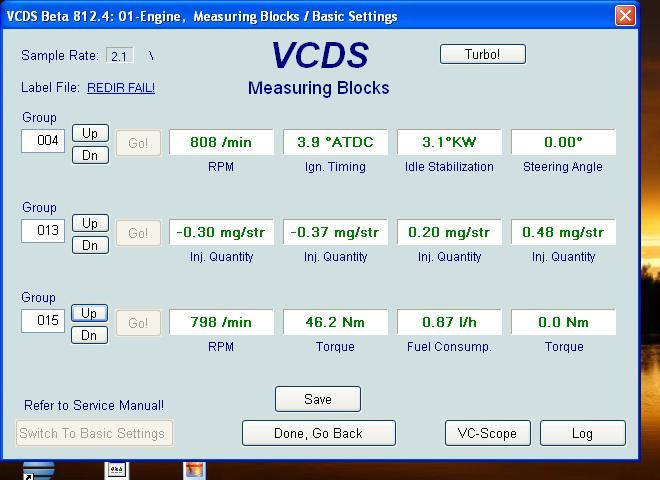
Task: Decrease group 004 with Dn button
Action: 90,155
